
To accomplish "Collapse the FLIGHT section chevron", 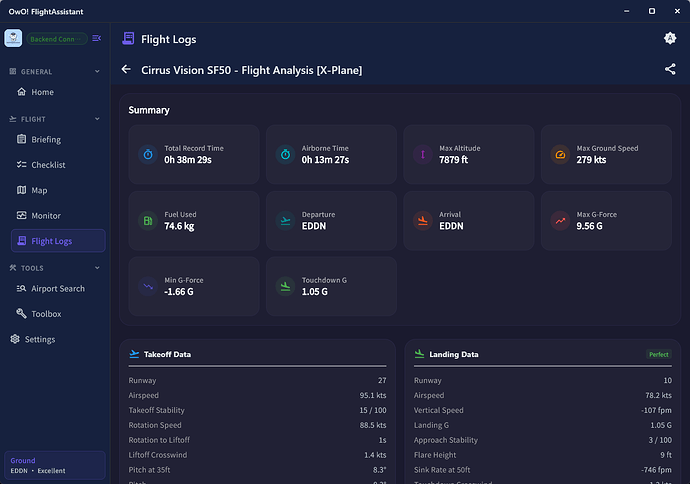I will (x=97, y=119).
